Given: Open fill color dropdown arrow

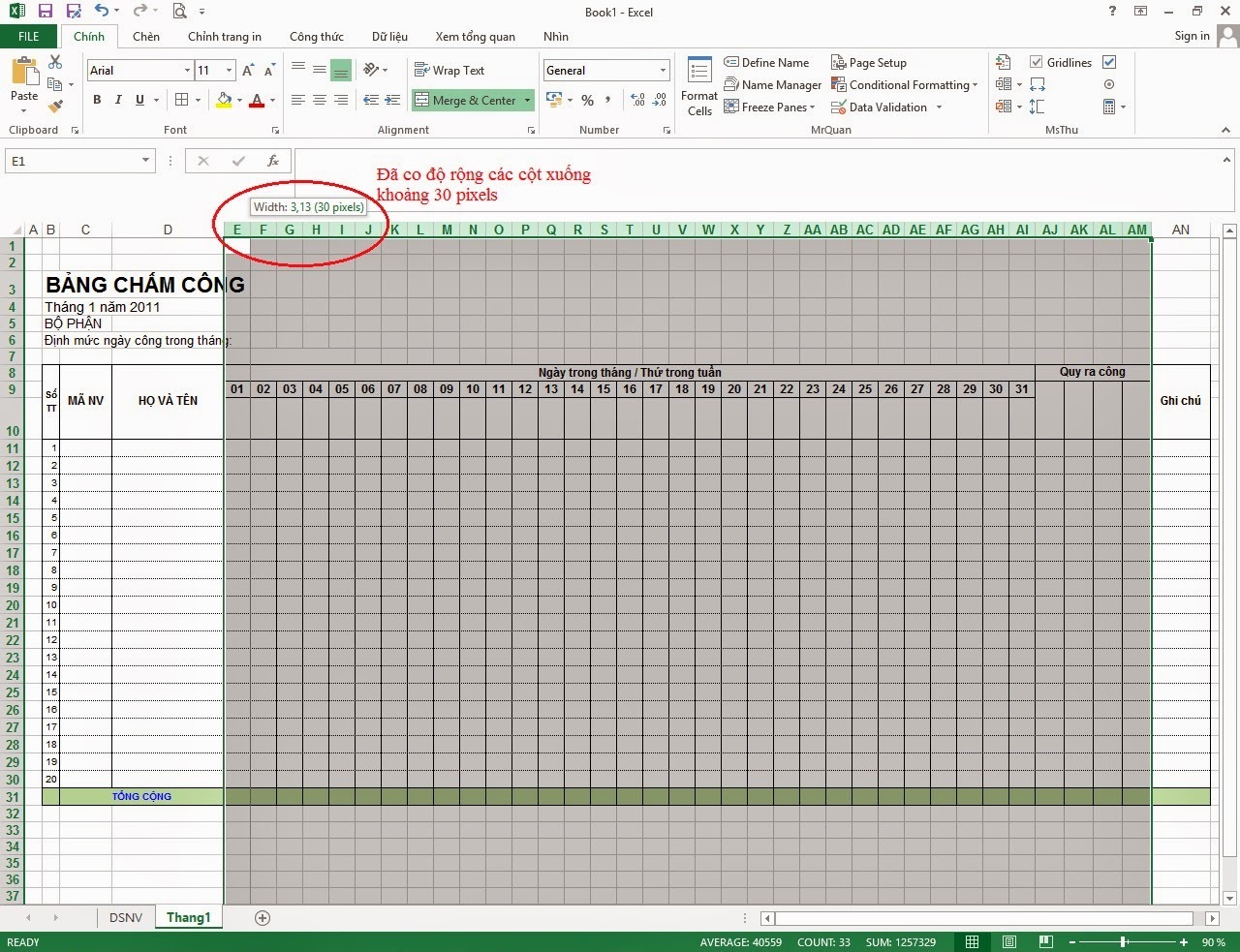Looking at the screenshot, I should click(239, 101).
